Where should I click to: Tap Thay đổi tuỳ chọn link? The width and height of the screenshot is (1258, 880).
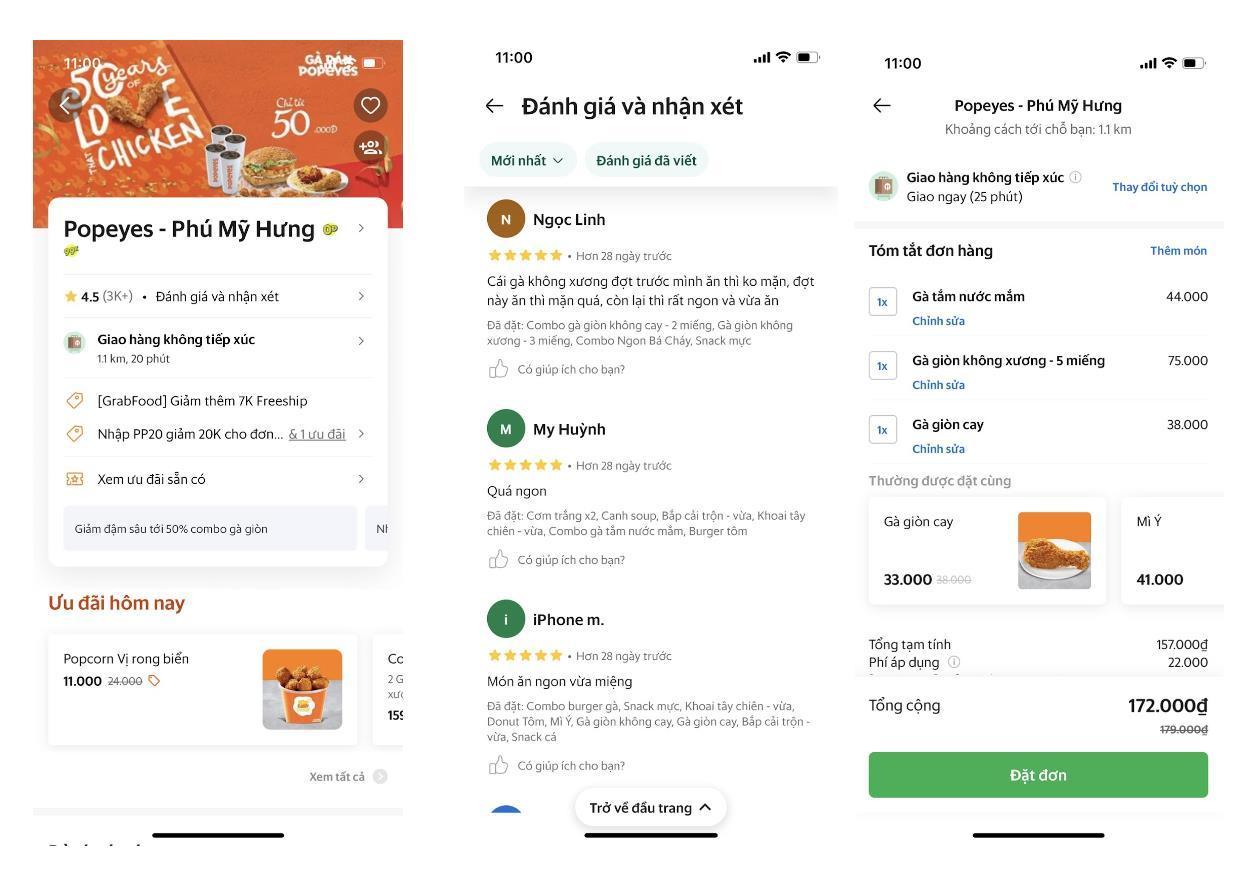[1159, 187]
